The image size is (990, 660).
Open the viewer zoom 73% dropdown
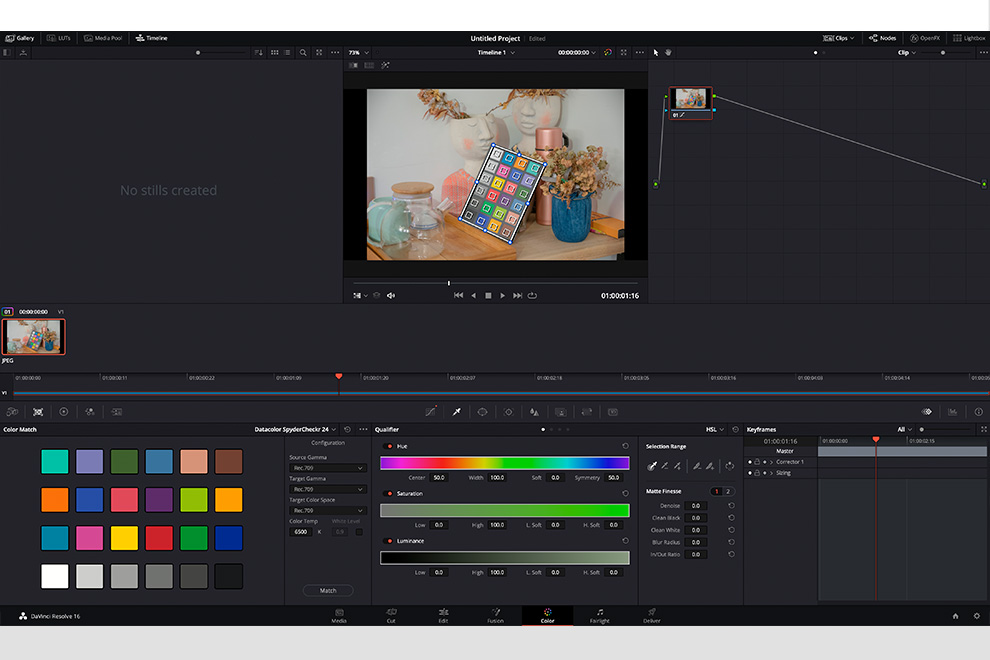[359, 52]
